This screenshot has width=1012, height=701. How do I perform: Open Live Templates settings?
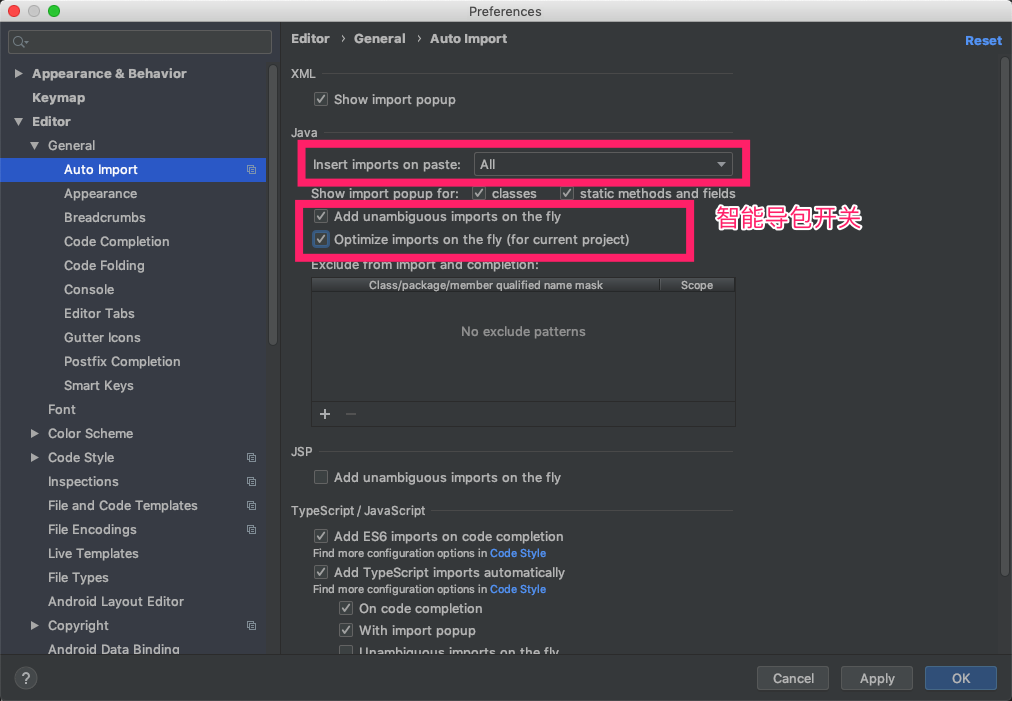point(93,553)
